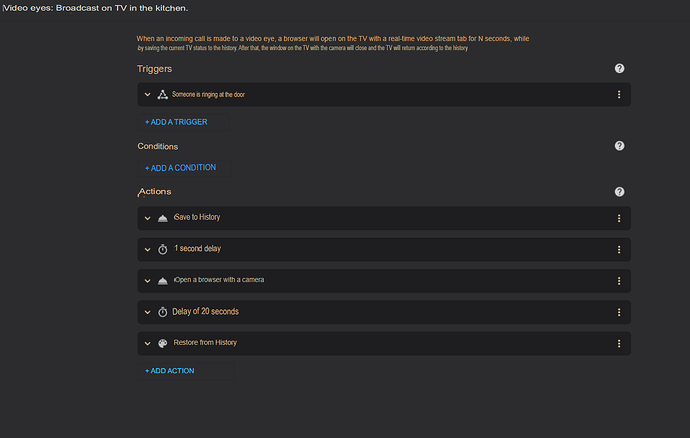This screenshot has width=690, height=438.
Task: Expand the Open a browser with a camera action
Action: (147, 281)
